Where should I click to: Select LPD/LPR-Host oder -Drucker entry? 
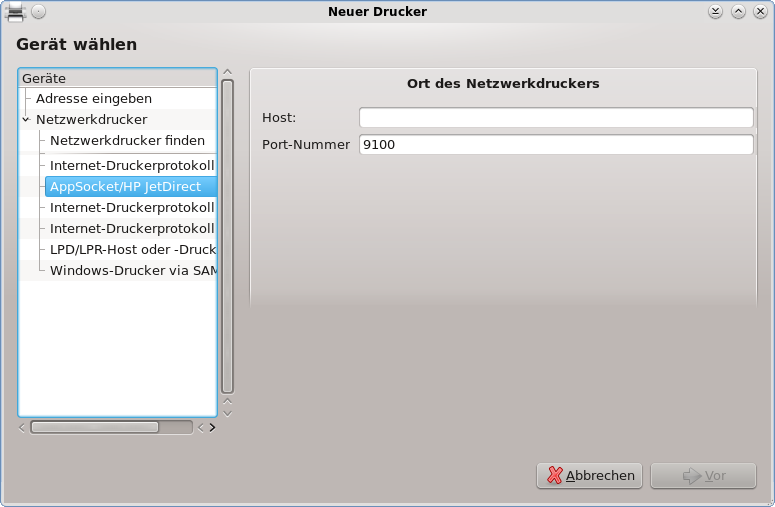coord(133,250)
